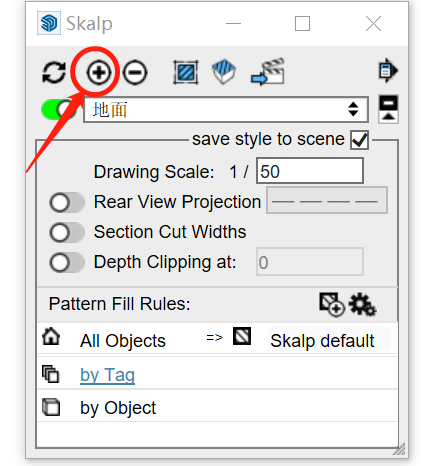Enable Rear View Projection toggle
This screenshot has height=466, width=425.
pyautogui.click(x=67, y=202)
